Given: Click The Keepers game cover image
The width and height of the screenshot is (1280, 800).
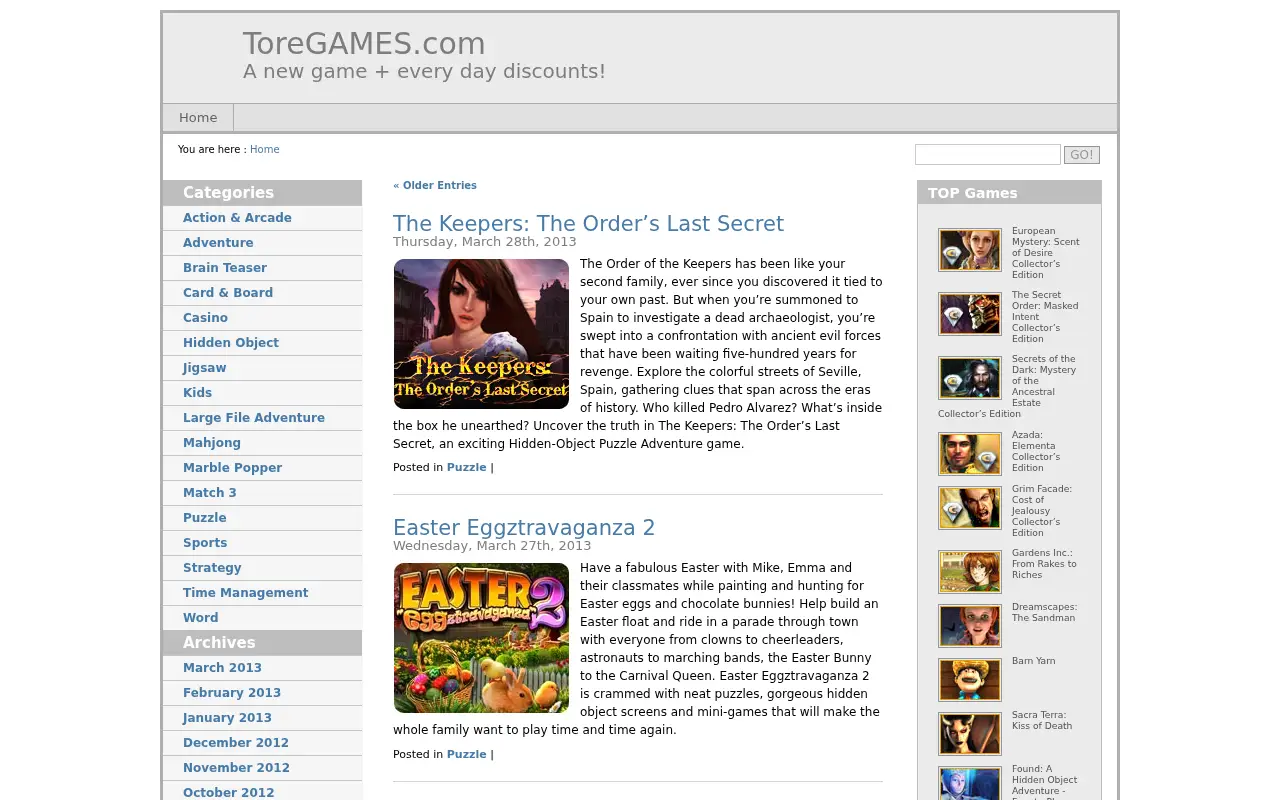Looking at the screenshot, I should coord(481,334).
